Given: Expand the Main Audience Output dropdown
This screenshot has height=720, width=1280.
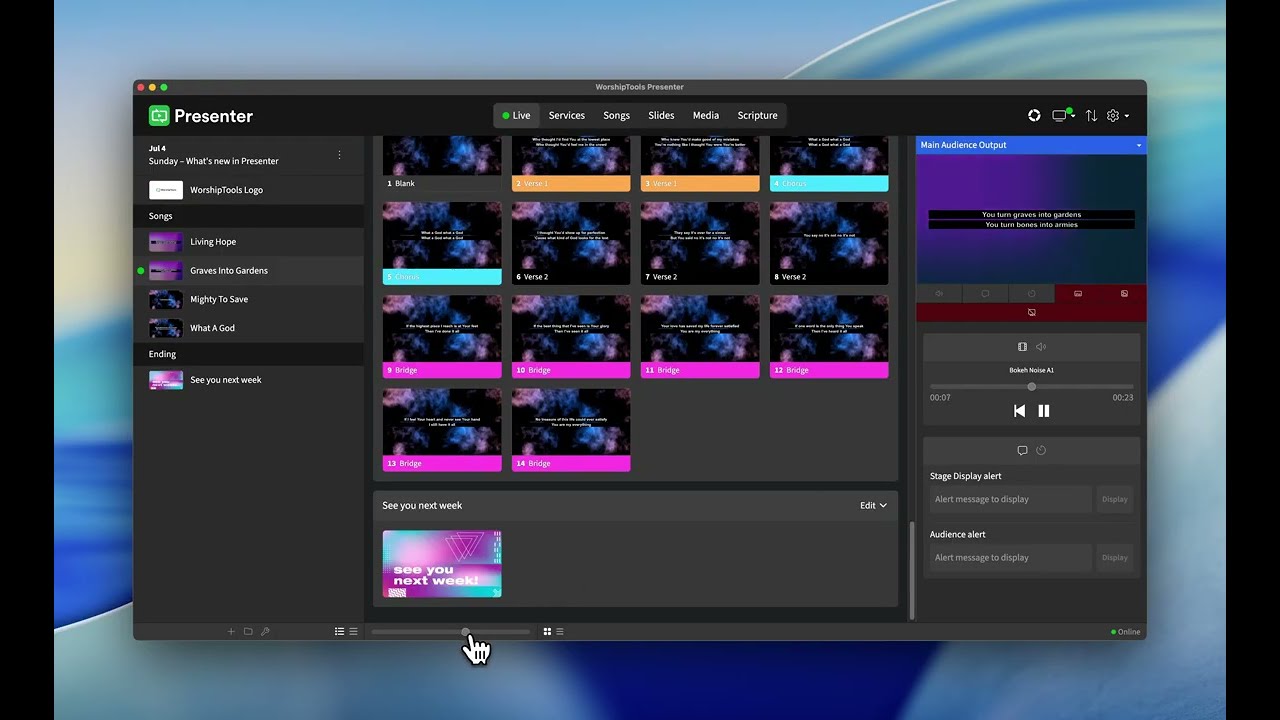Looking at the screenshot, I should click(x=1138, y=146).
